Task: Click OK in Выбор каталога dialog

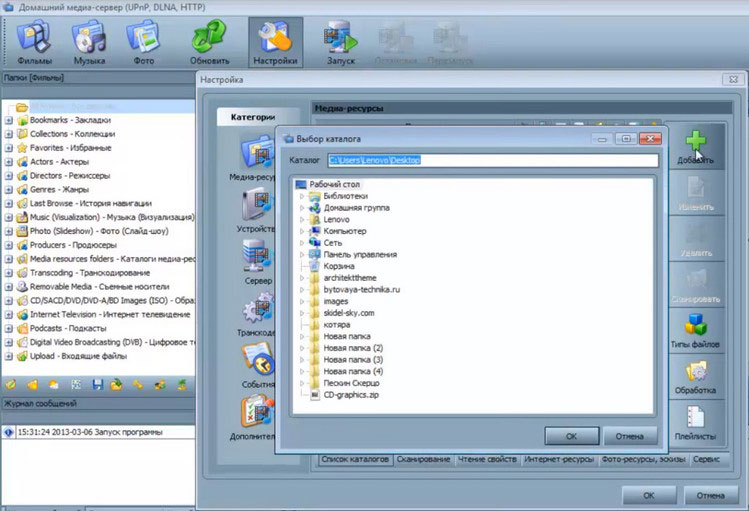Action: pos(571,436)
